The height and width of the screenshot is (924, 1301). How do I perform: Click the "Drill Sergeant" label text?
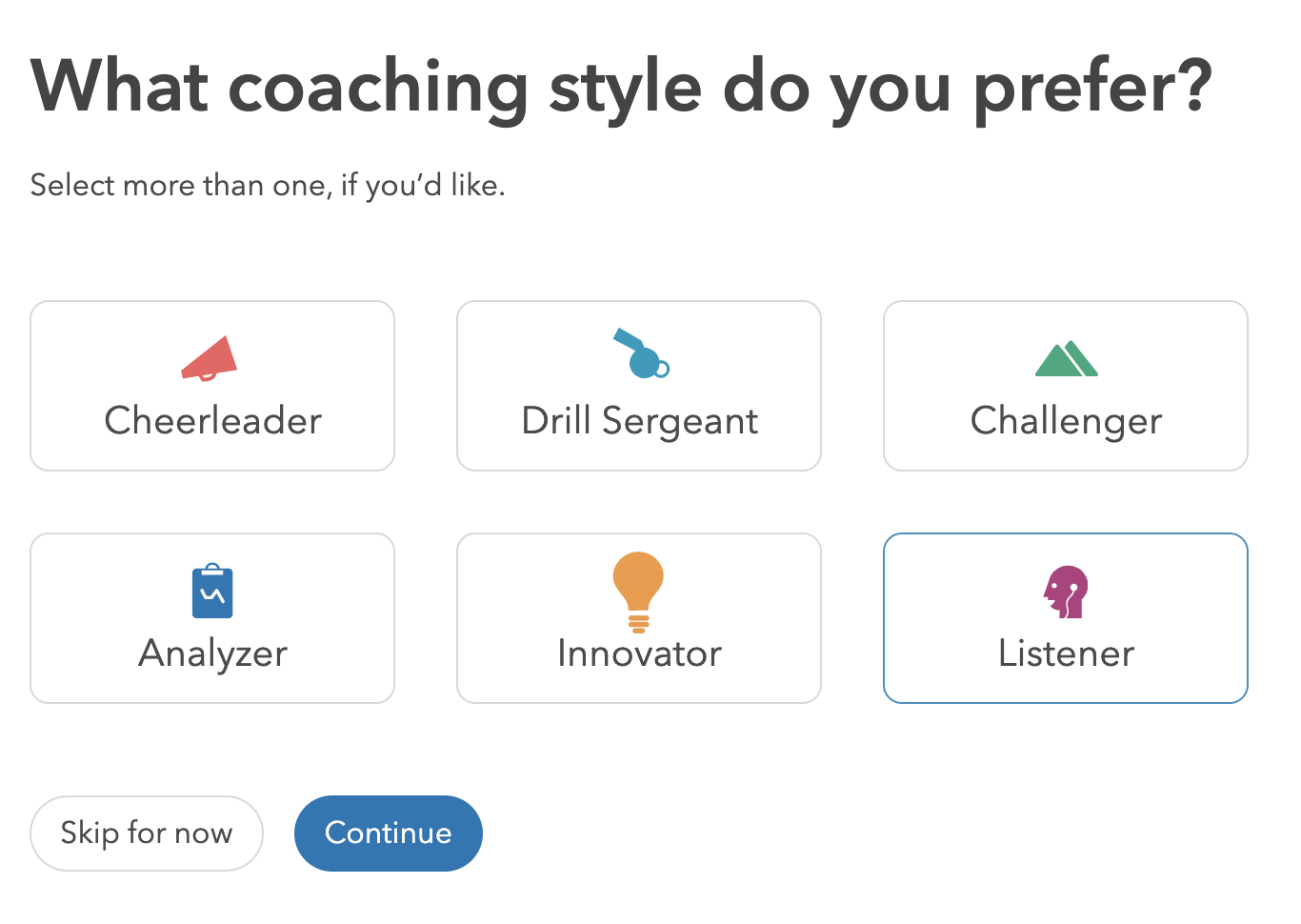640,421
